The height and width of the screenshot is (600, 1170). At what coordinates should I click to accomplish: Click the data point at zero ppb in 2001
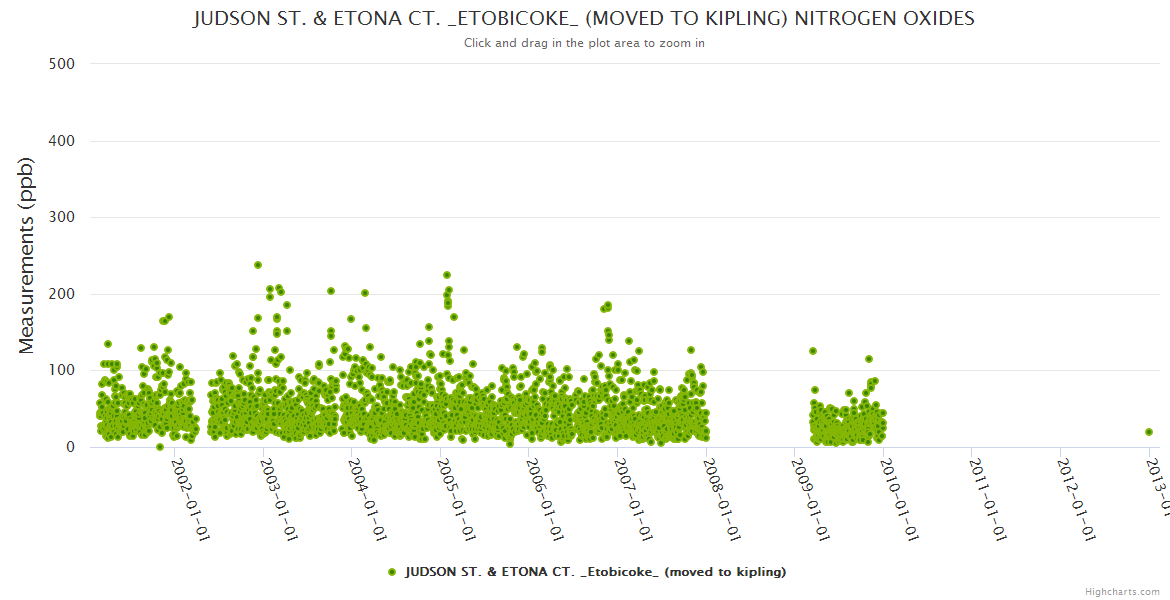tap(160, 447)
